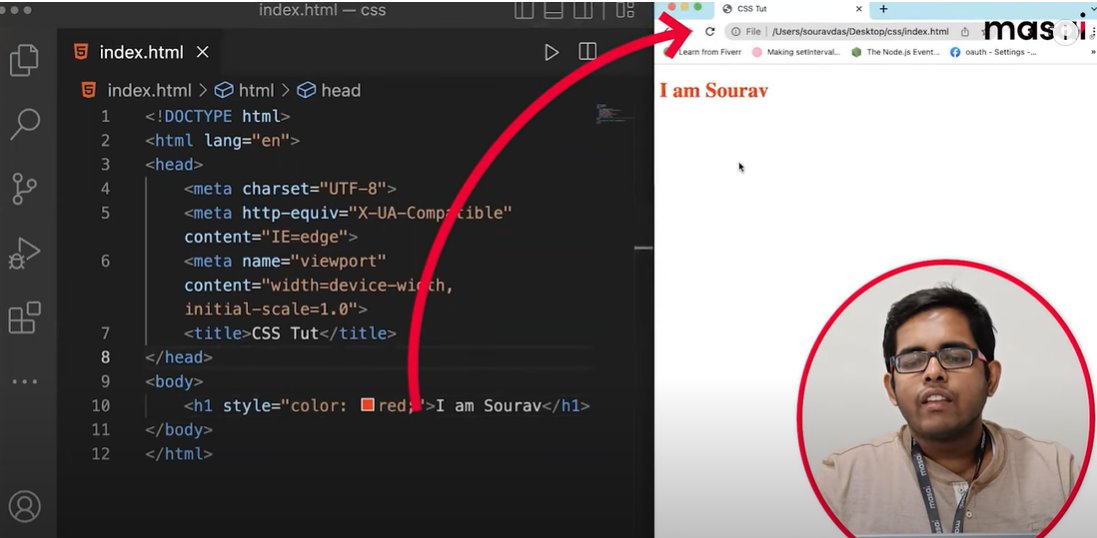This screenshot has width=1097, height=538.
Task: Click the Run play button in editor toolbar
Action: (551, 52)
